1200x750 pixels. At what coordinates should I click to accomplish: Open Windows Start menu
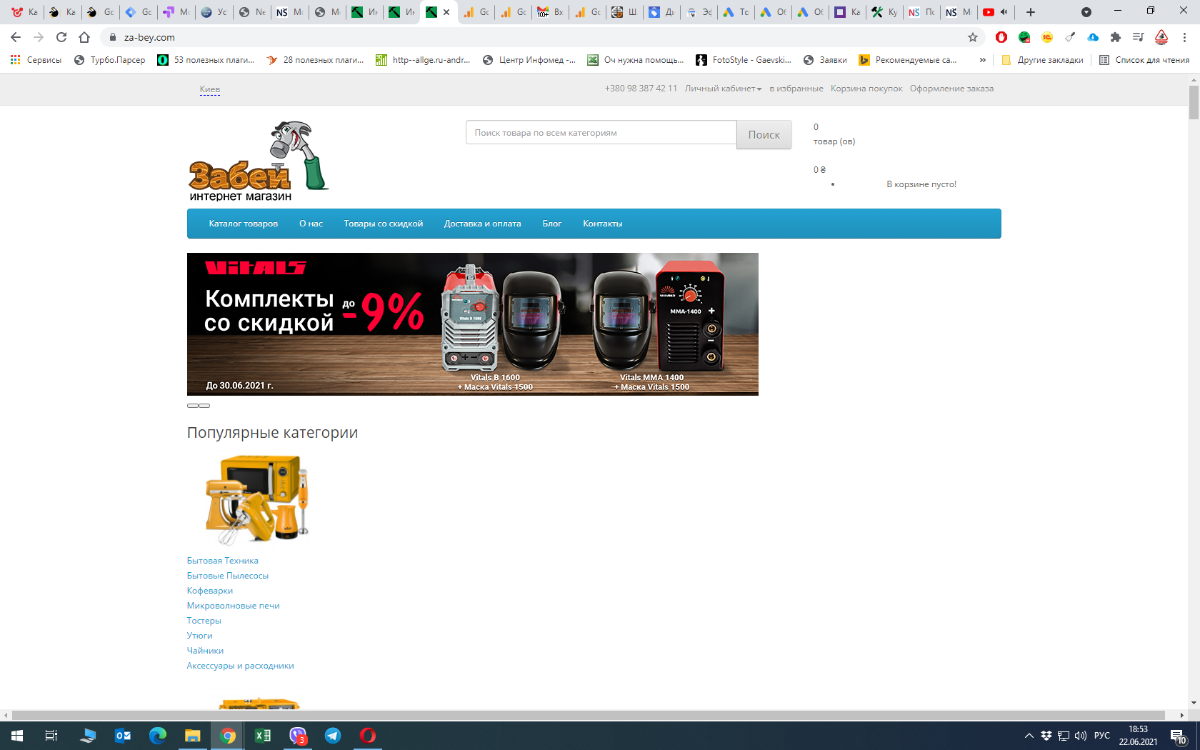[17, 735]
